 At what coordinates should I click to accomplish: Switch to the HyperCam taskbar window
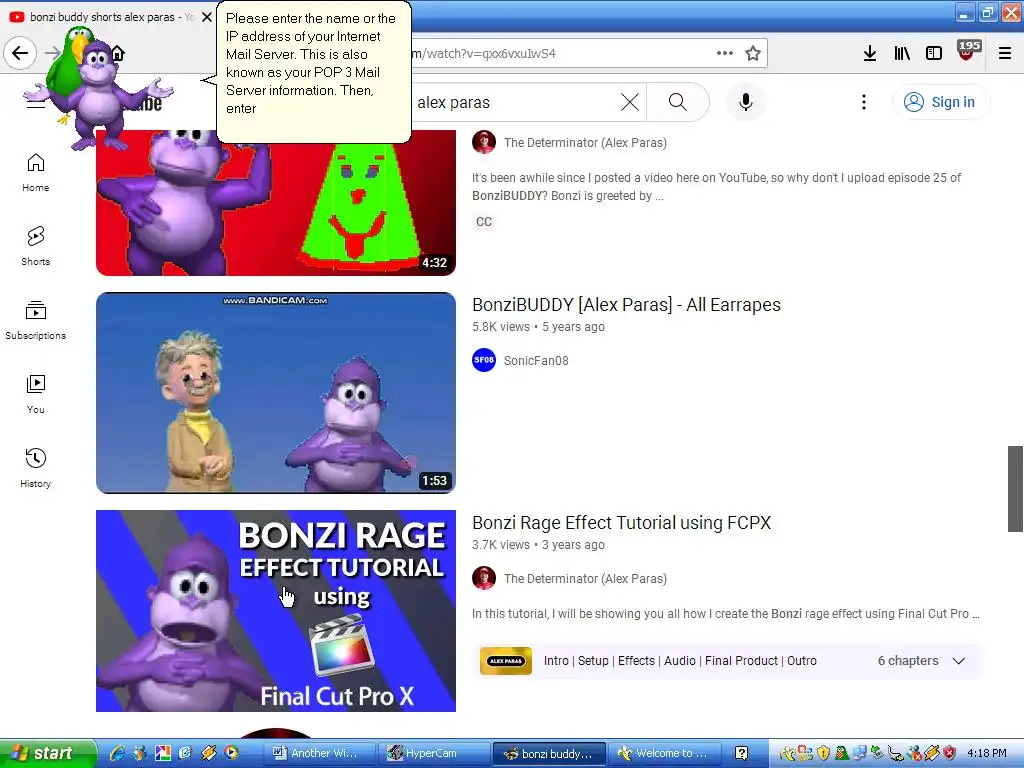pos(435,753)
